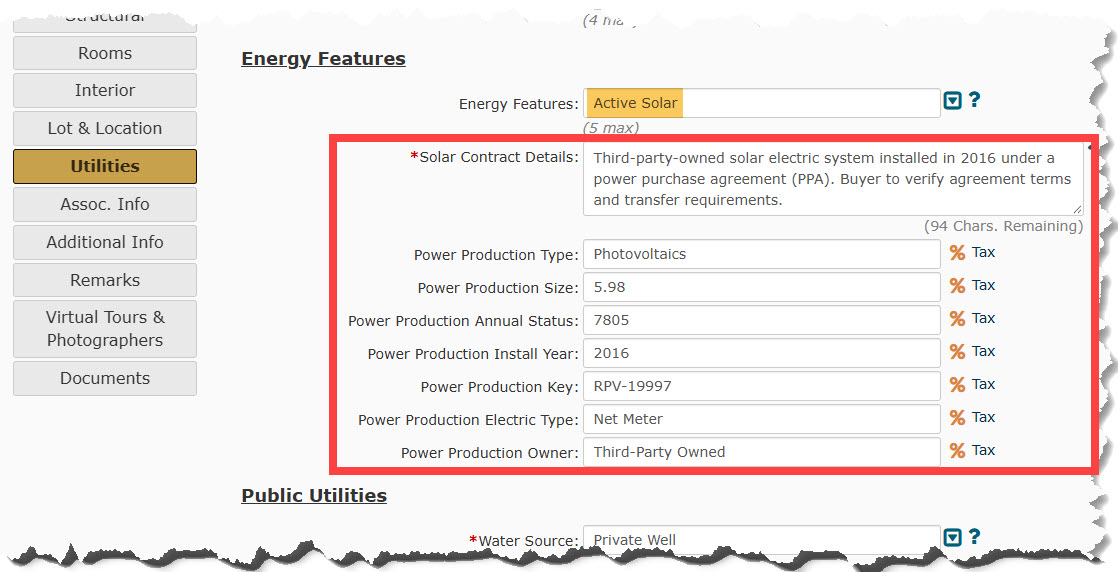Click the Public Utilities section heading
The image size is (1118, 572).
314,495
